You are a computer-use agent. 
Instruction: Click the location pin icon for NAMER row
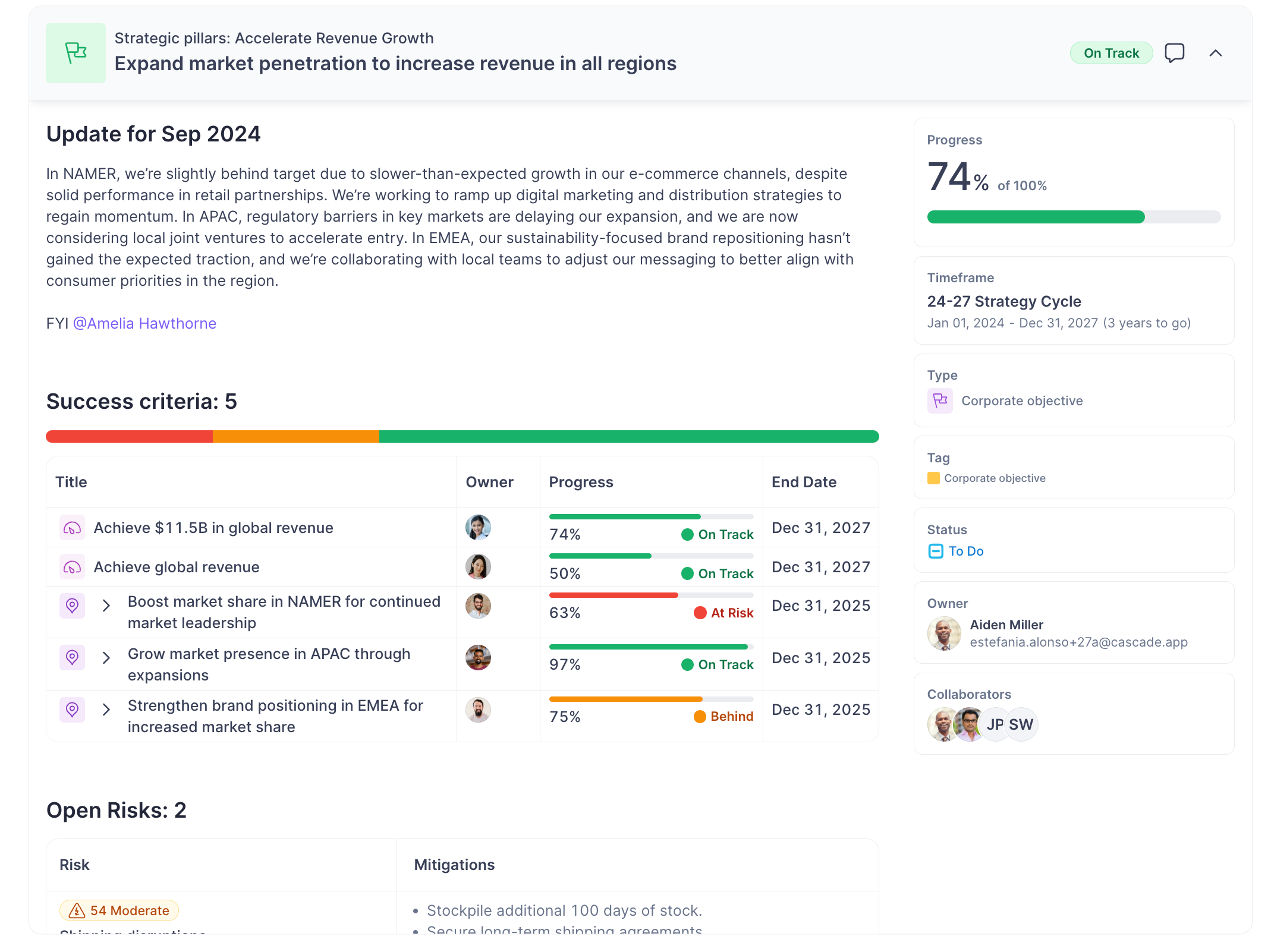(72, 606)
